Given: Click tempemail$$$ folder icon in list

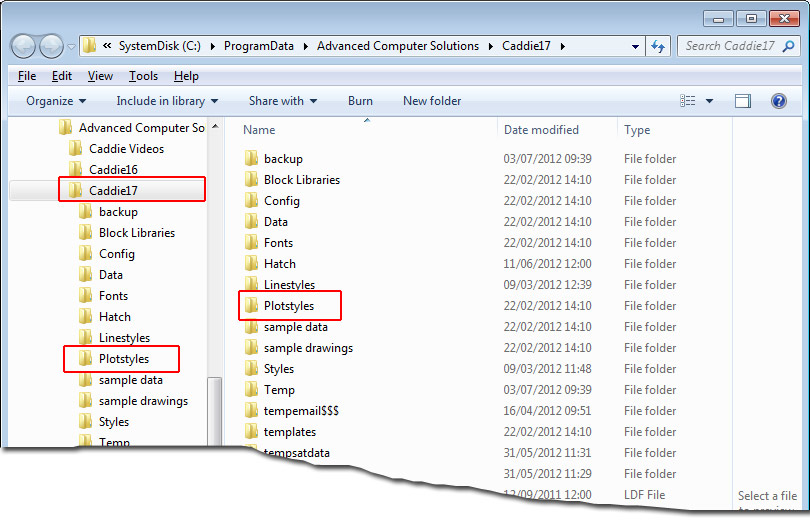Looking at the screenshot, I should (x=252, y=411).
